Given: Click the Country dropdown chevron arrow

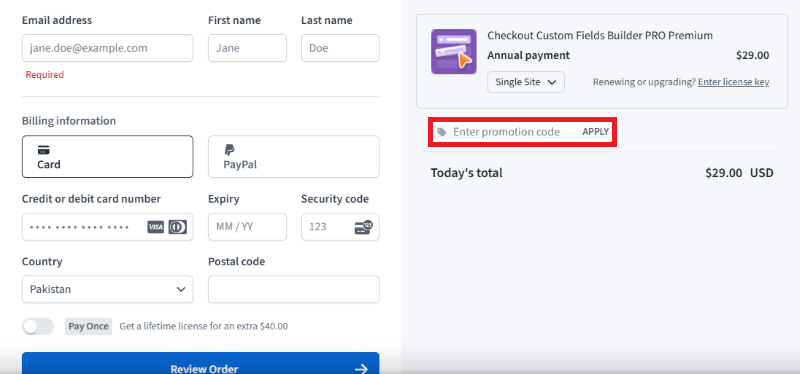Looking at the screenshot, I should click(181, 289).
